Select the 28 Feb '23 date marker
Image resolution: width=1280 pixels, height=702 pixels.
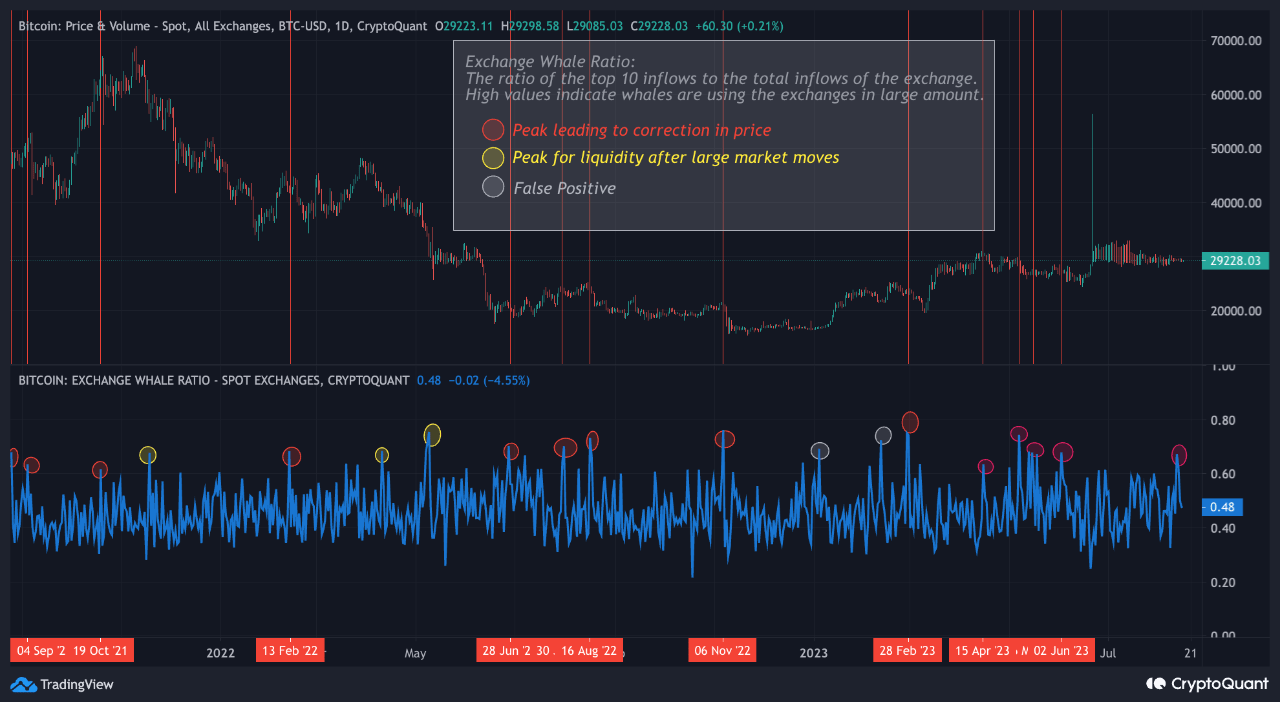[x=908, y=650]
